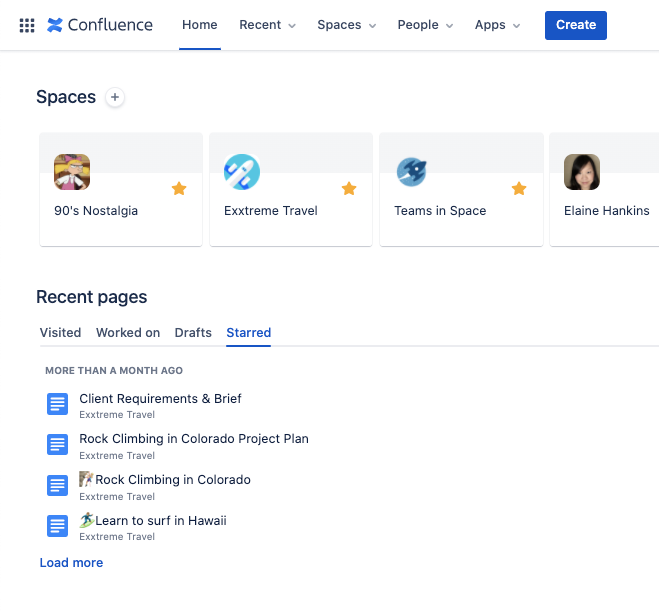The image size is (659, 612).
Task: Open the Exxtreme Travel space title
Action: [x=271, y=211]
